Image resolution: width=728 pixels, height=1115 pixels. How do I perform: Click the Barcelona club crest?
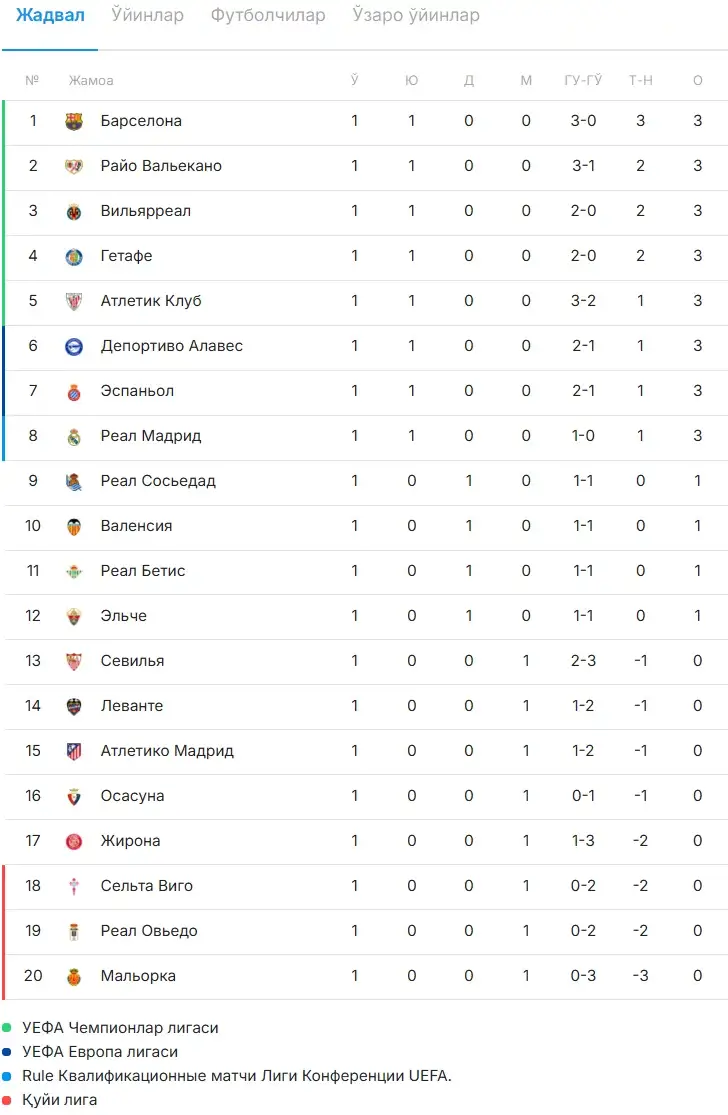(x=74, y=122)
